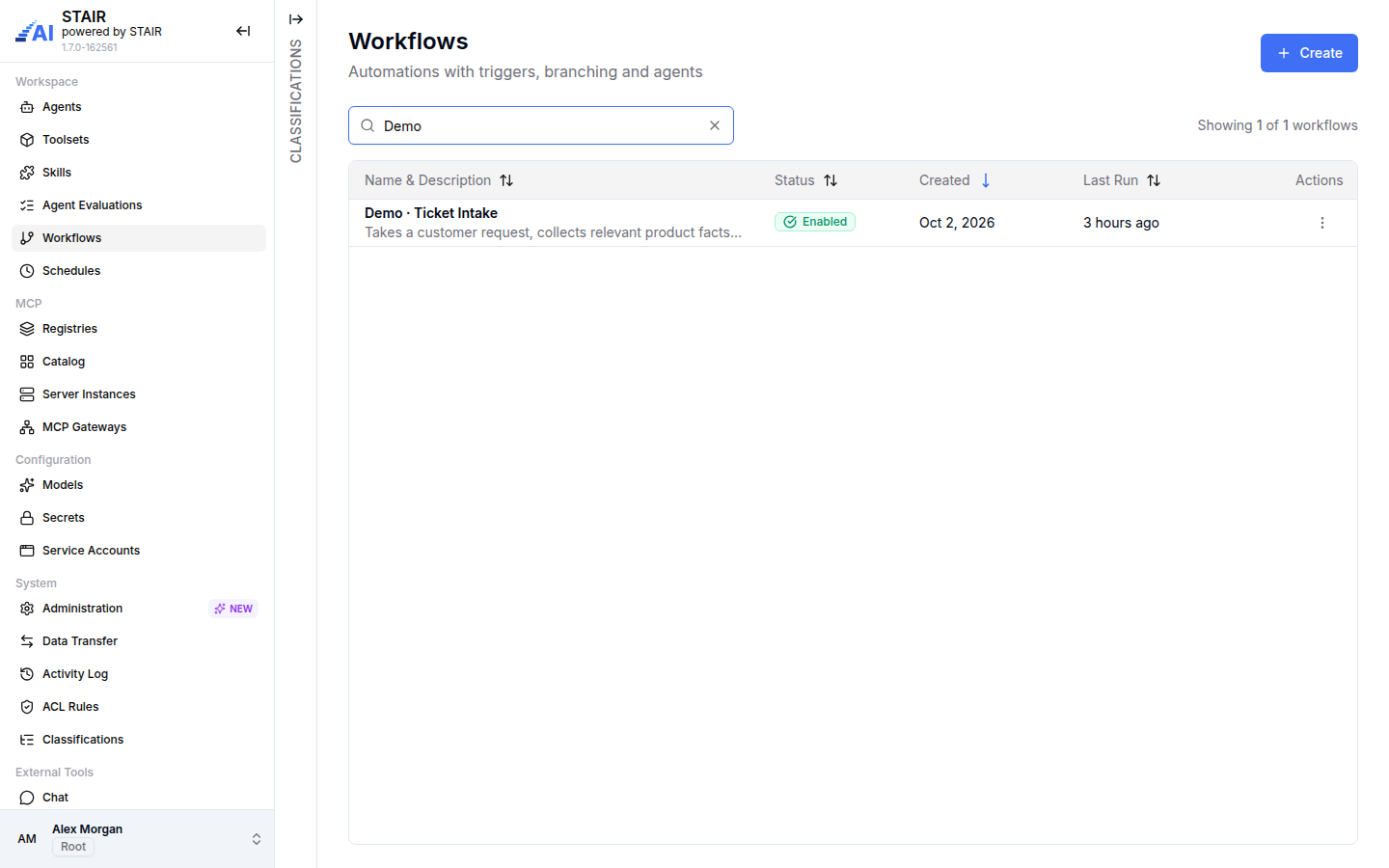Clear the Demo search with X
The width and height of the screenshot is (1389, 868).
click(715, 125)
